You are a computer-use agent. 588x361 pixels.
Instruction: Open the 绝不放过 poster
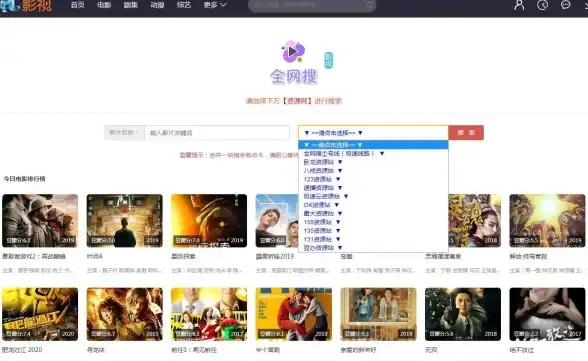click(x=547, y=314)
